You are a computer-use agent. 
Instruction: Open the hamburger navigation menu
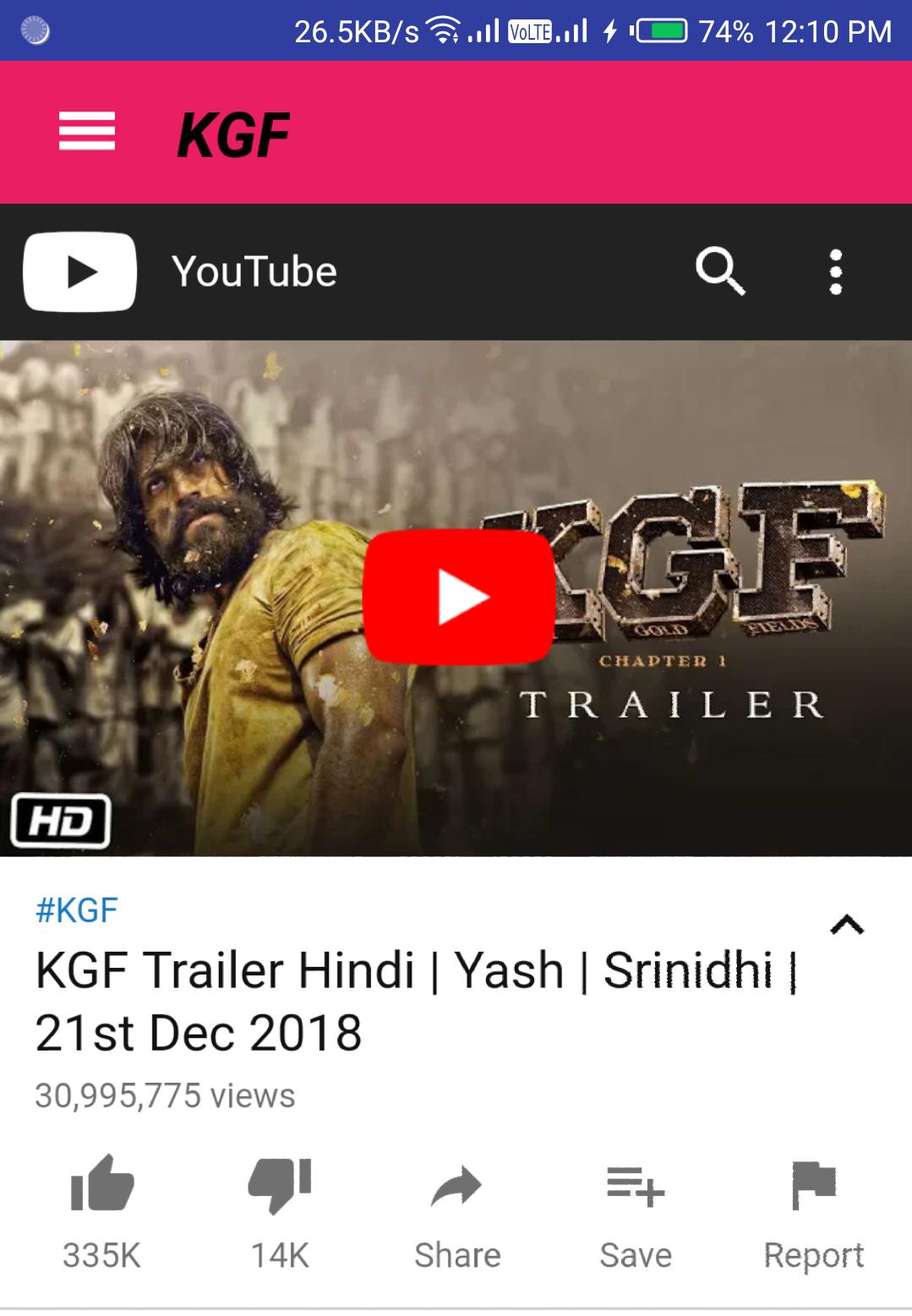tap(86, 132)
